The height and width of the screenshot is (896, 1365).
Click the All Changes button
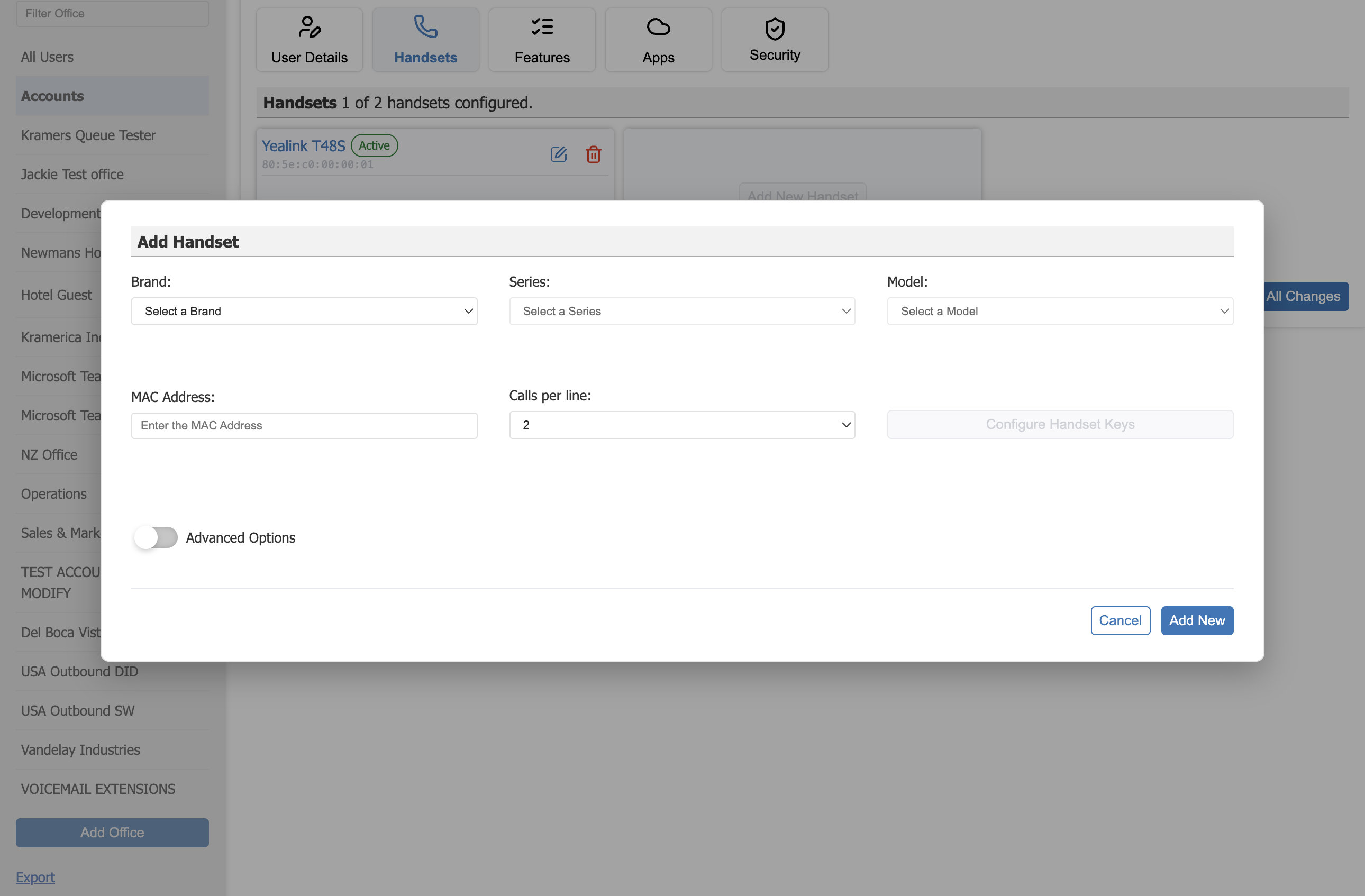pyautogui.click(x=1306, y=296)
